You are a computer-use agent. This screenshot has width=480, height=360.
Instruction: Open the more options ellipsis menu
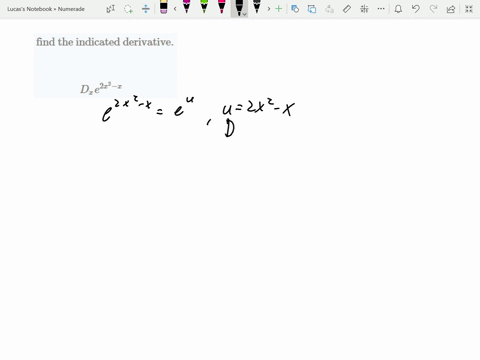[x=381, y=9]
